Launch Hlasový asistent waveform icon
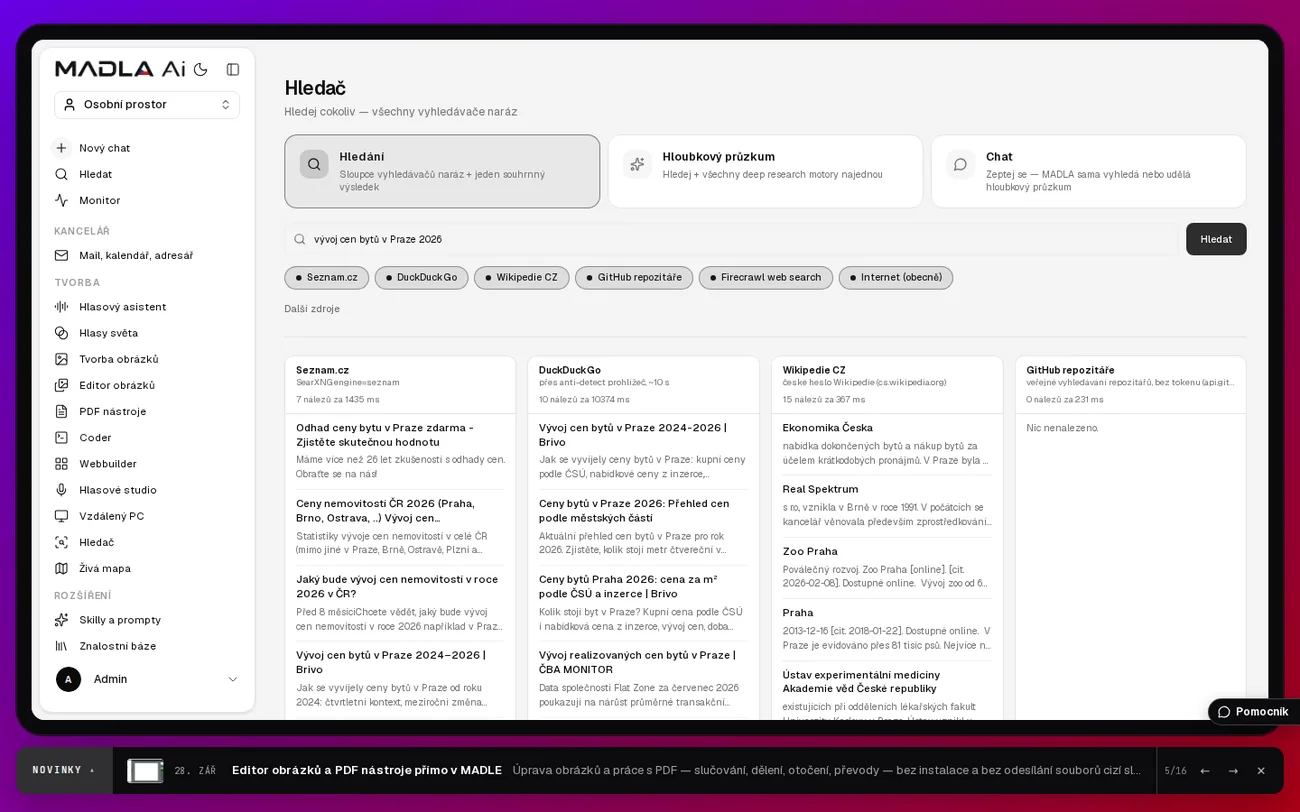Image resolution: width=1300 pixels, height=812 pixels. [x=61, y=307]
